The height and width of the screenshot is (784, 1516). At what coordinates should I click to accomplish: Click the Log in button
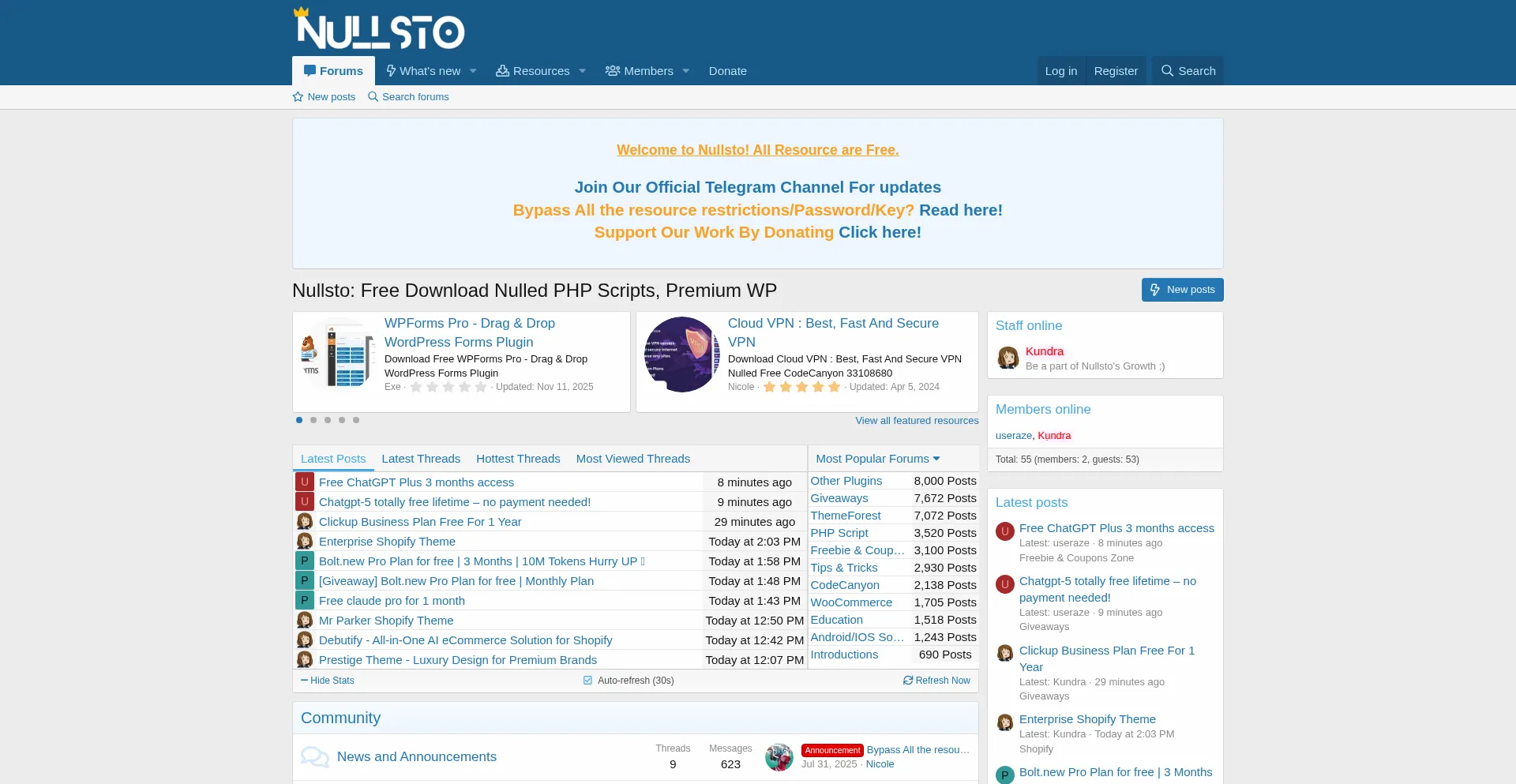(1061, 71)
